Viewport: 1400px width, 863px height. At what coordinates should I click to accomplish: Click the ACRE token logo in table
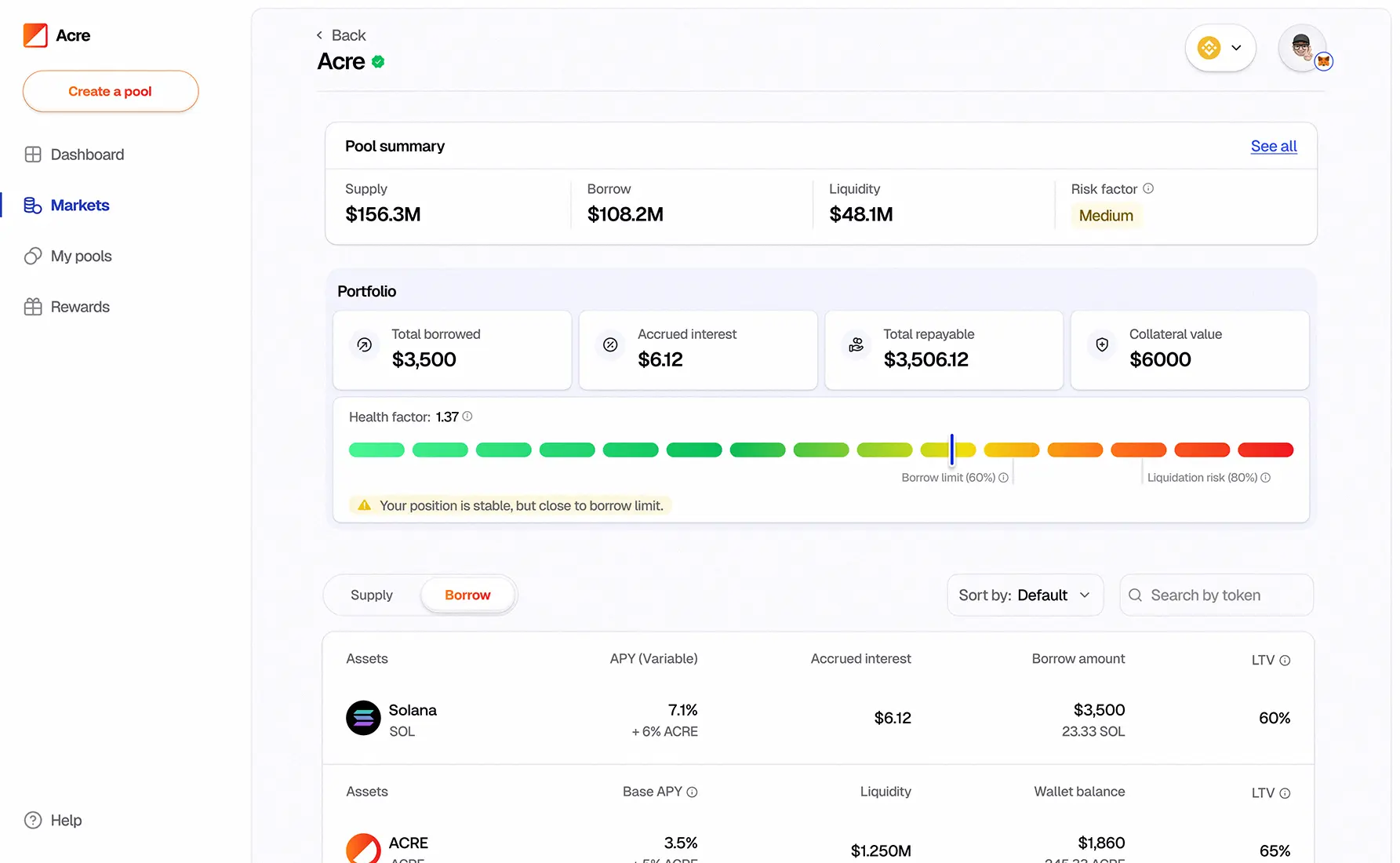coord(363,848)
